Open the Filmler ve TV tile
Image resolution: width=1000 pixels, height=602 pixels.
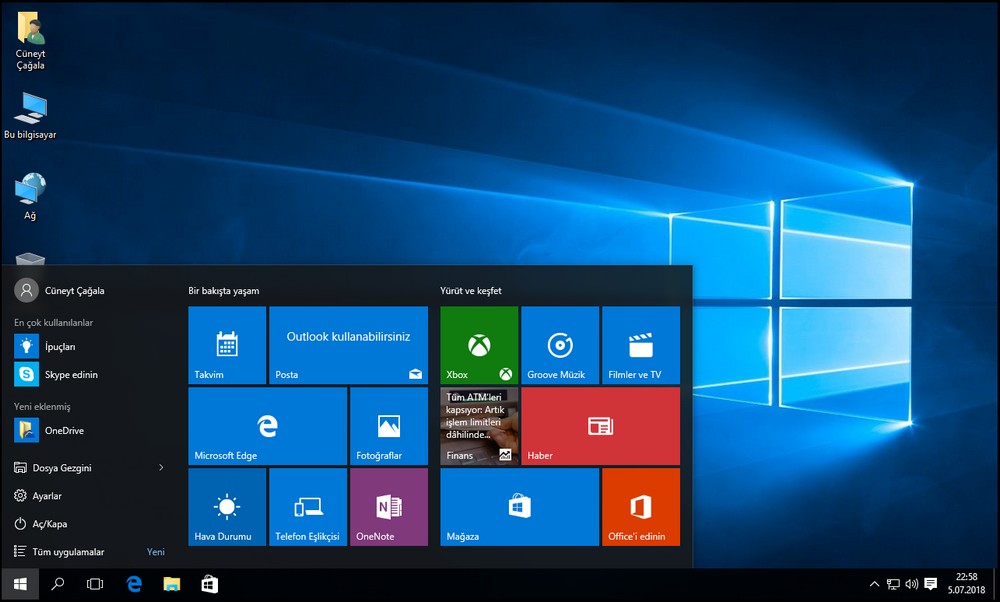[x=641, y=345]
